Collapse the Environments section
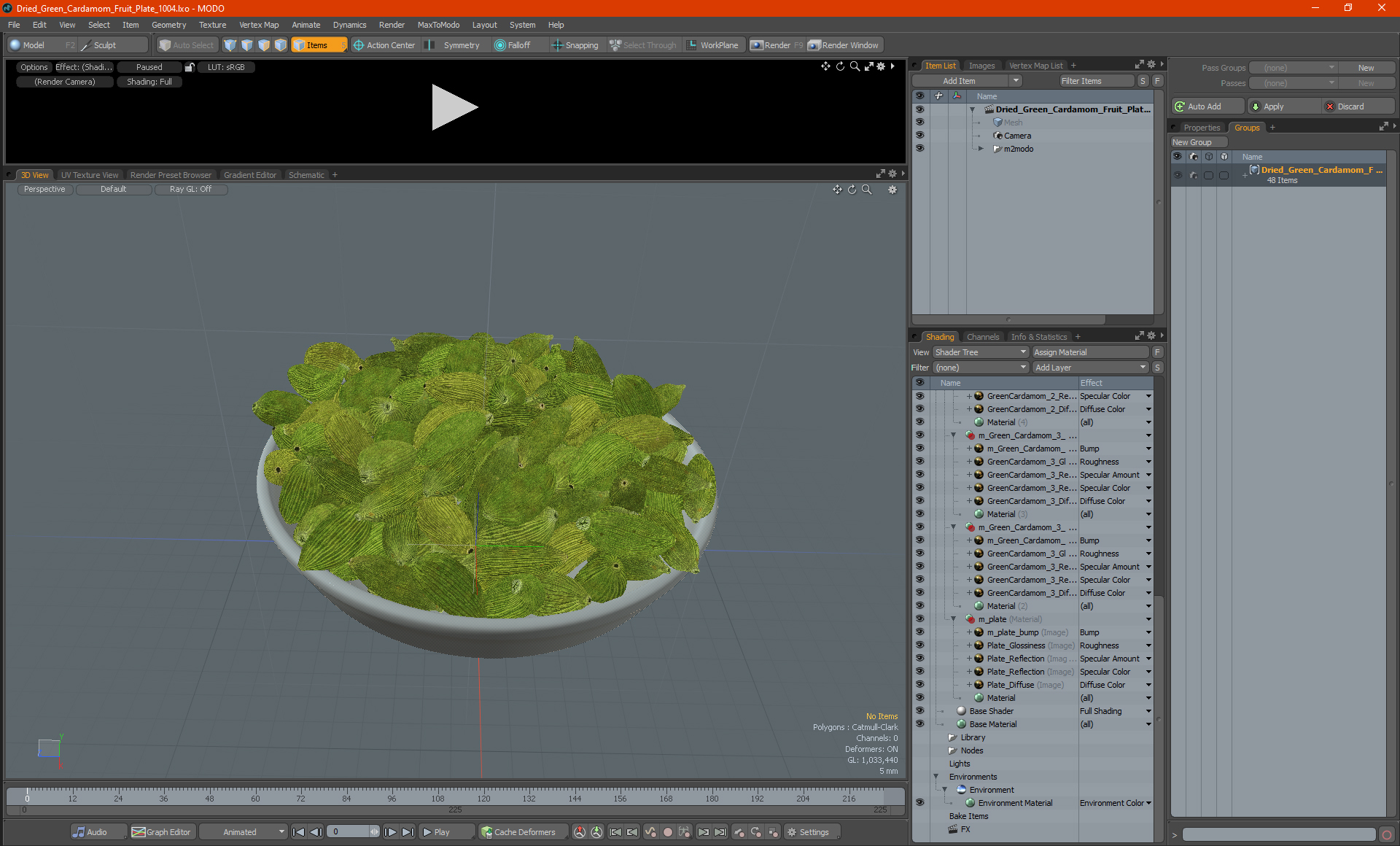Image resolution: width=1400 pixels, height=846 pixels. [x=936, y=777]
